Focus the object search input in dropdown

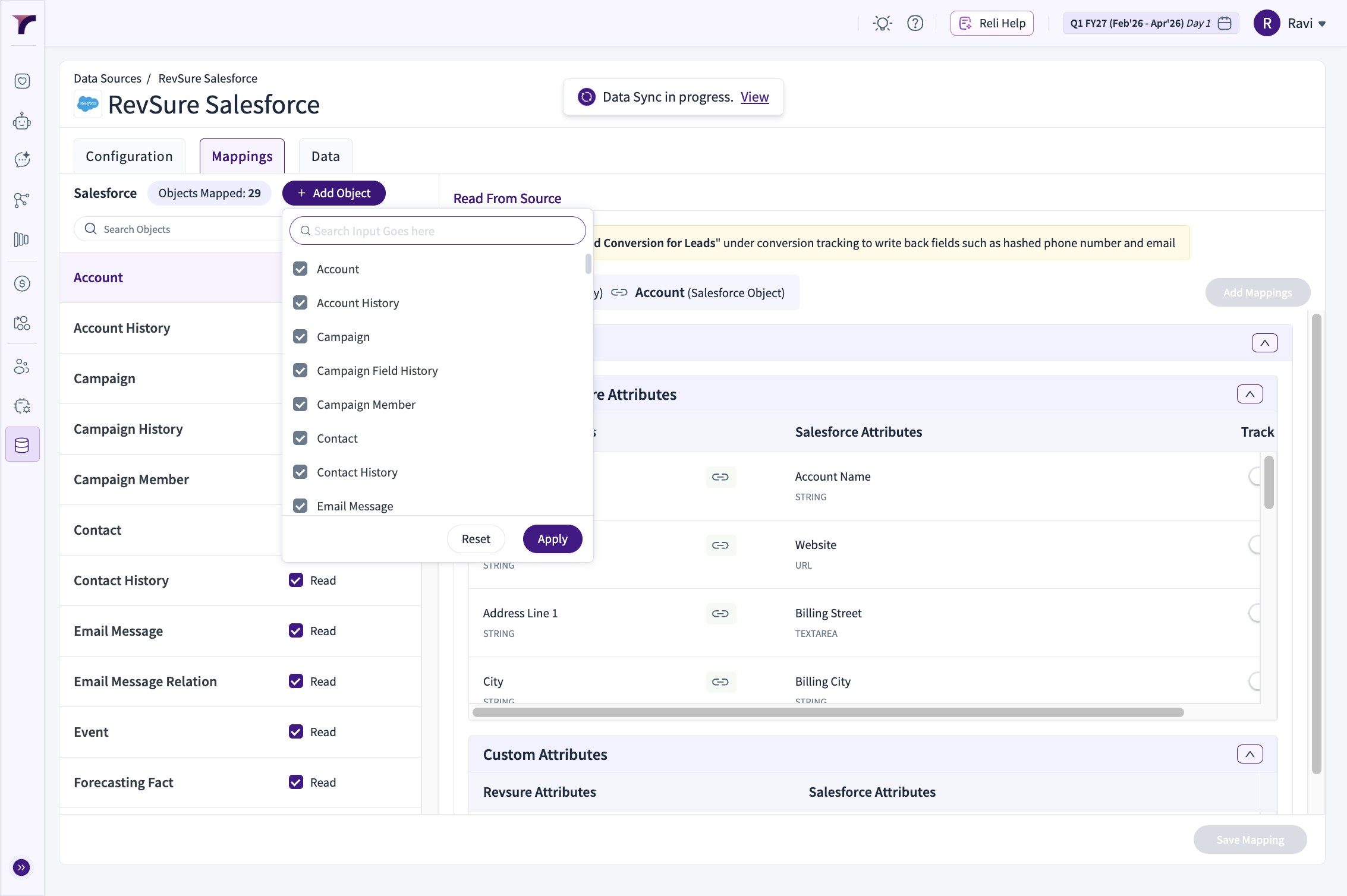438,231
